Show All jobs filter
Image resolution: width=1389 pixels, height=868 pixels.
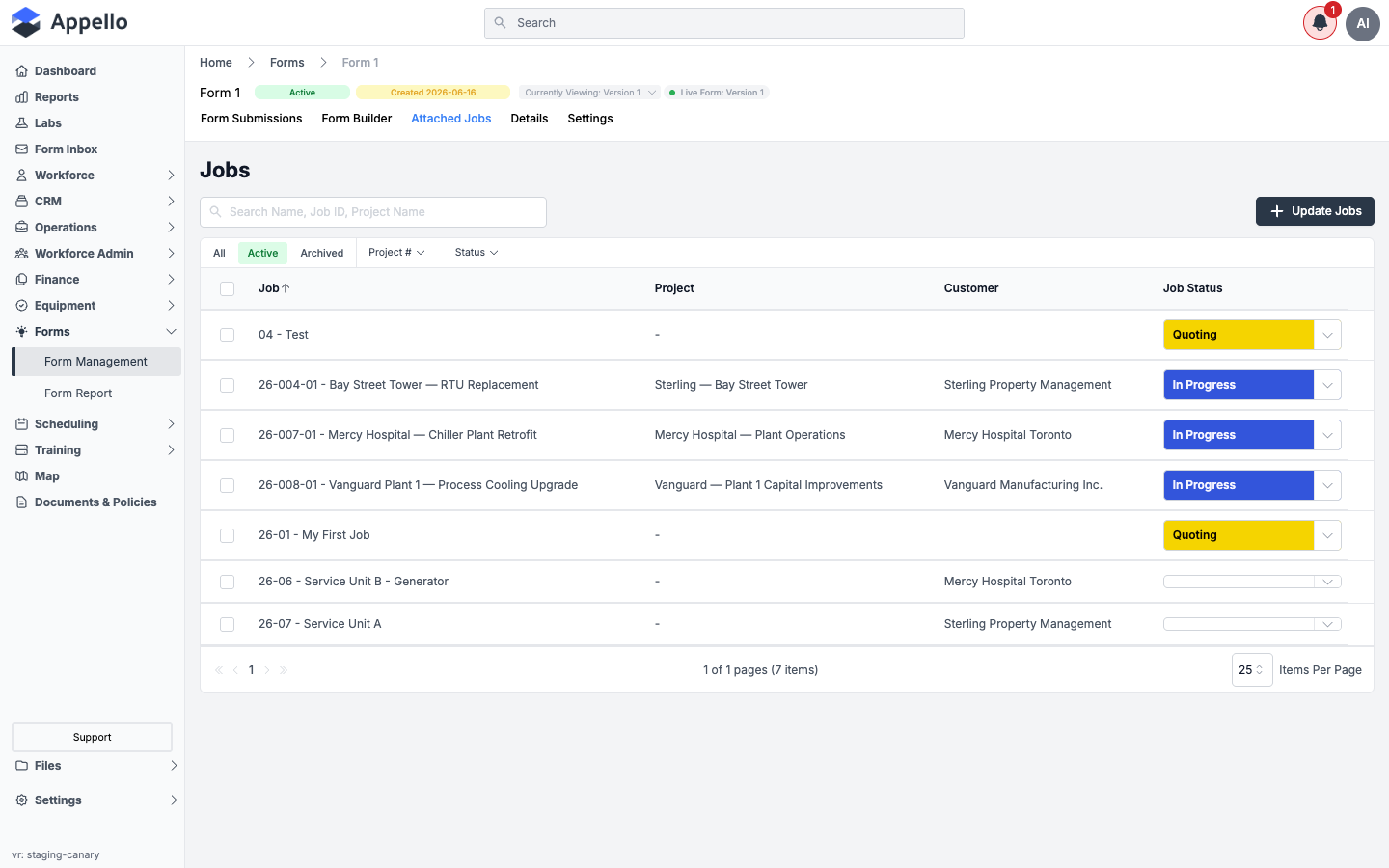(219, 253)
